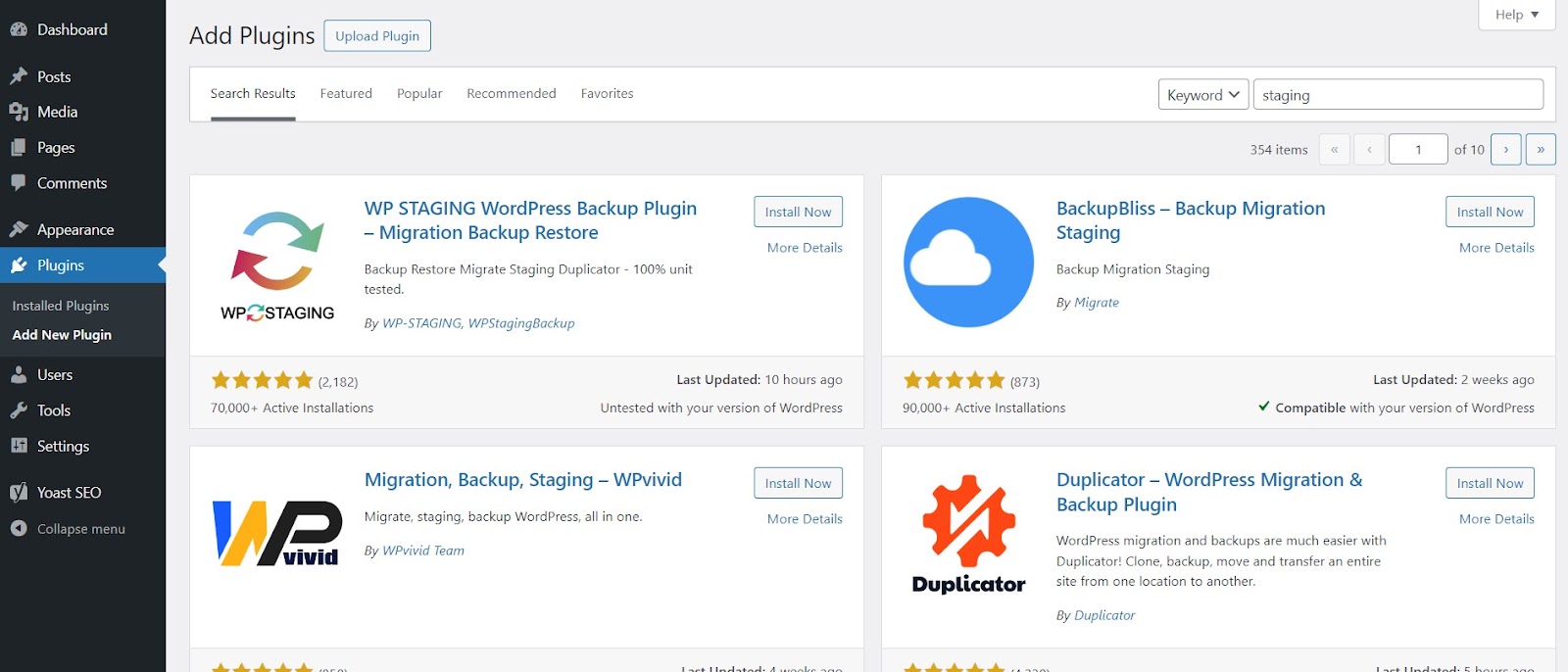Jump to last results page arrow
This screenshot has height=672, width=1568.
pyautogui.click(x=1541, y=149)
